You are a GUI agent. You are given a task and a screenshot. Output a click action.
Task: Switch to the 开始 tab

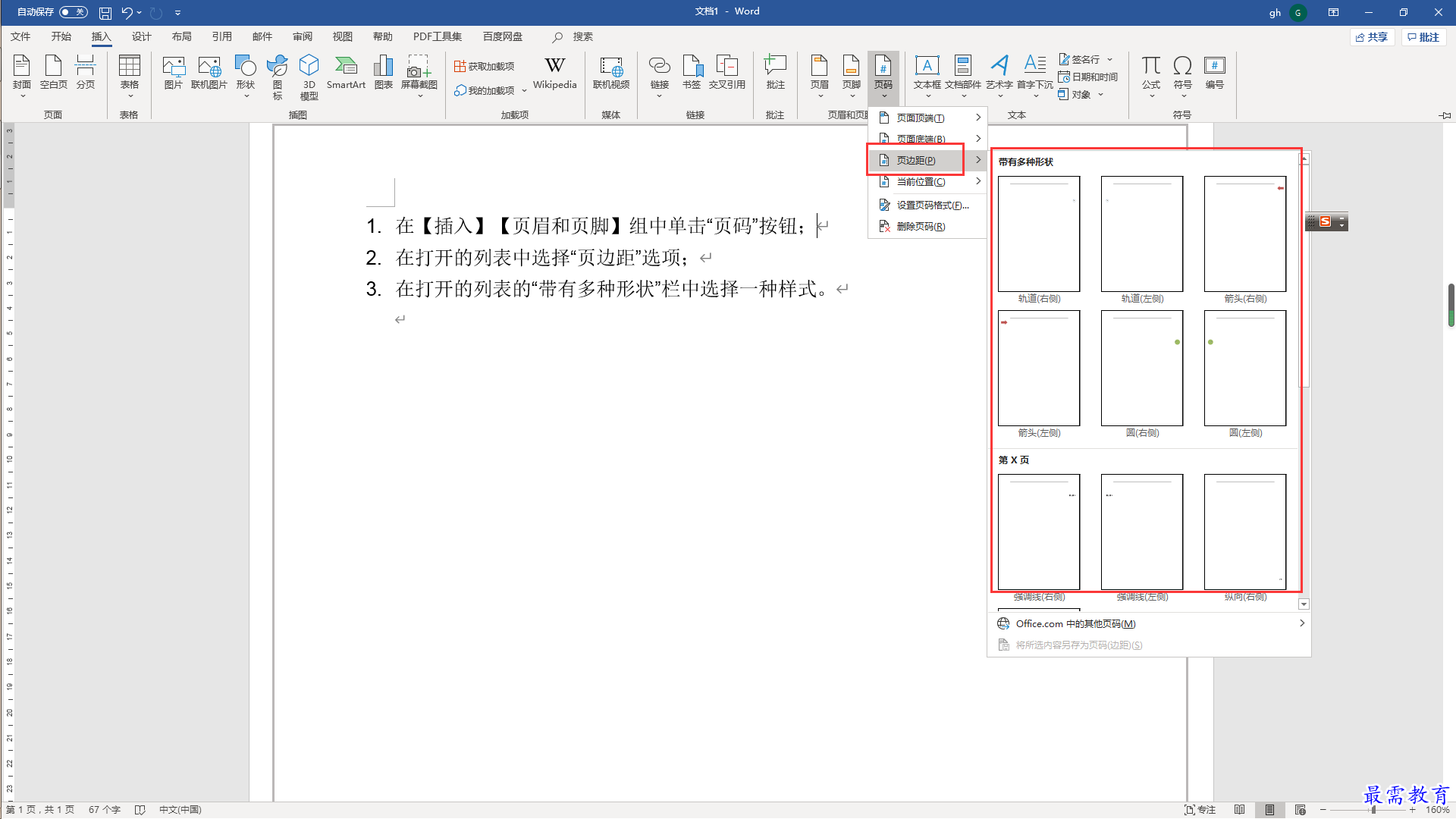pyautogui.click(x=61, y=36)
